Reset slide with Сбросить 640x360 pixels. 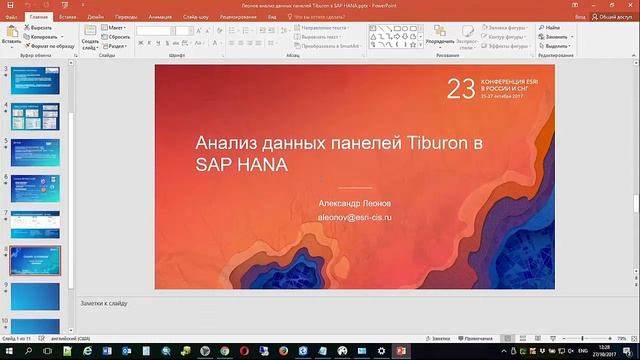coord(116,37)
